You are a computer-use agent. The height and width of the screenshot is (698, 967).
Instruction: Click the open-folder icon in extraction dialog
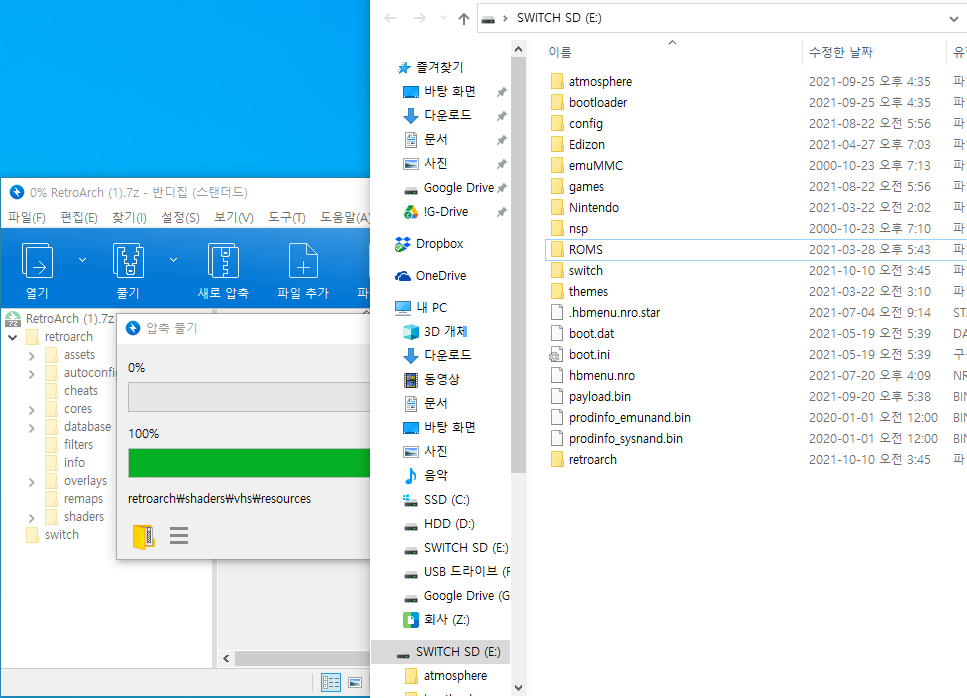pyautogui.click(x=144, y=536)
